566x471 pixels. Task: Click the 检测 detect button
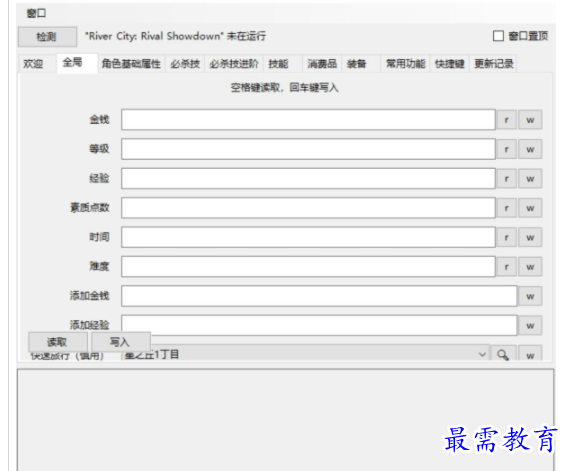(47, 36)
